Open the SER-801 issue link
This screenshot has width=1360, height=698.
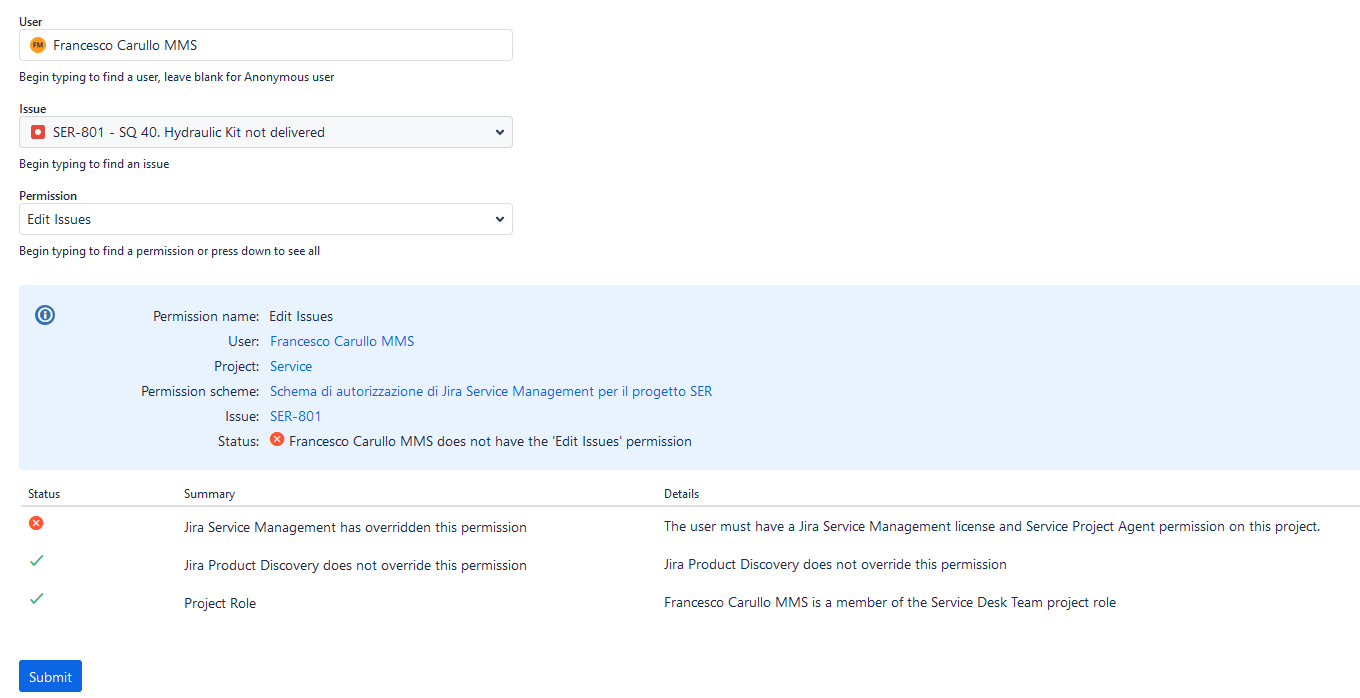[x=295, y=416]
